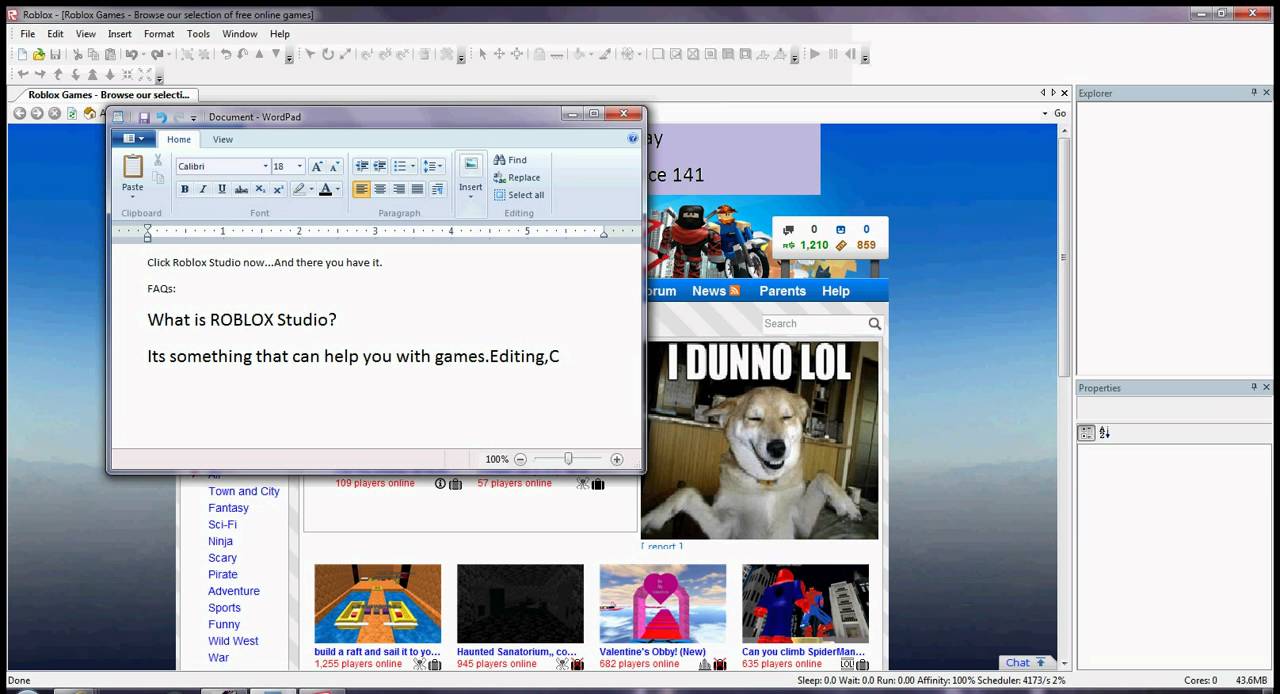The height and width of the screenshot is (694, 1280).
Task: Click Paste icon in WordPad ribbon
Action: click(x=133, y=166)
